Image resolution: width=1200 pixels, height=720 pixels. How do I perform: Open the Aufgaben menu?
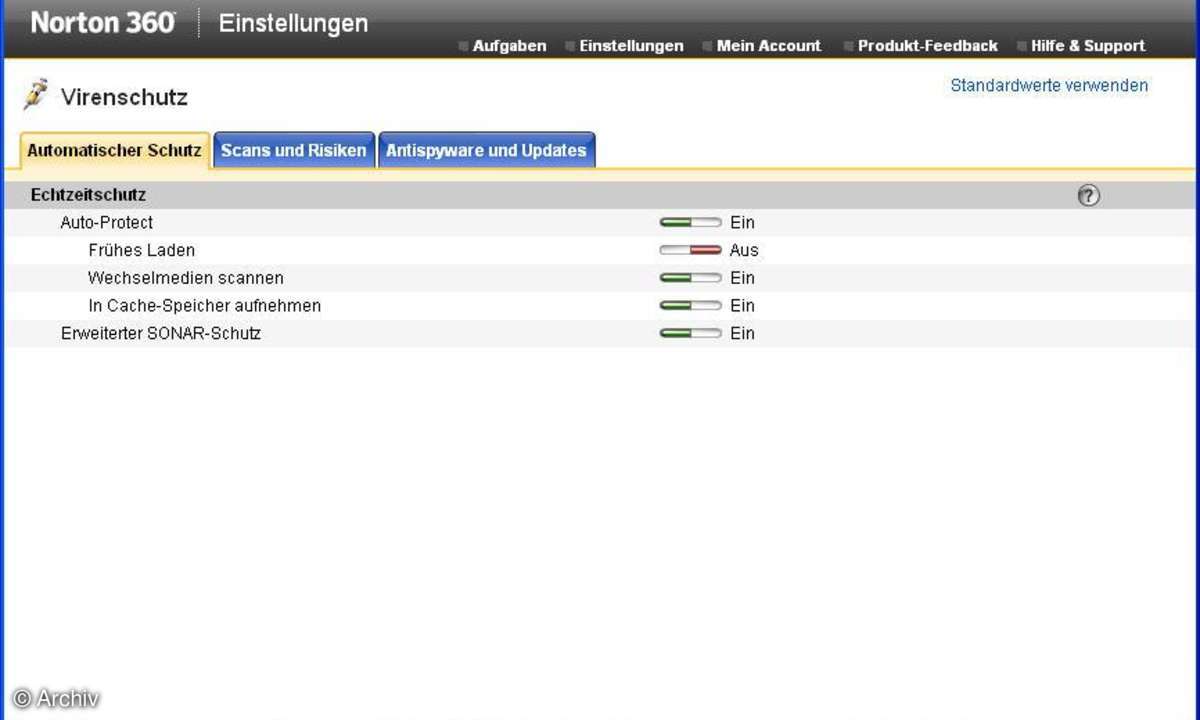509,46
